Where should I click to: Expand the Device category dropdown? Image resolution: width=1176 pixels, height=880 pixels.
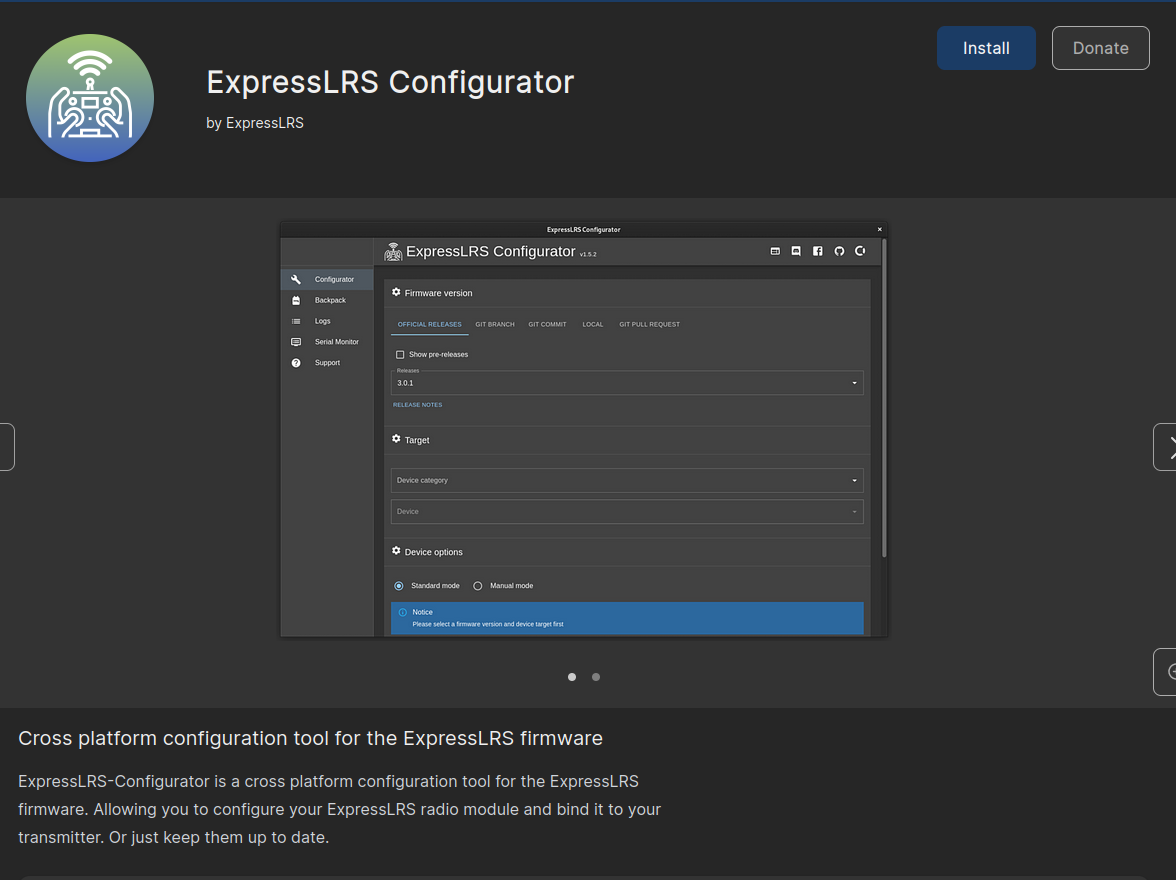point(627,480)
